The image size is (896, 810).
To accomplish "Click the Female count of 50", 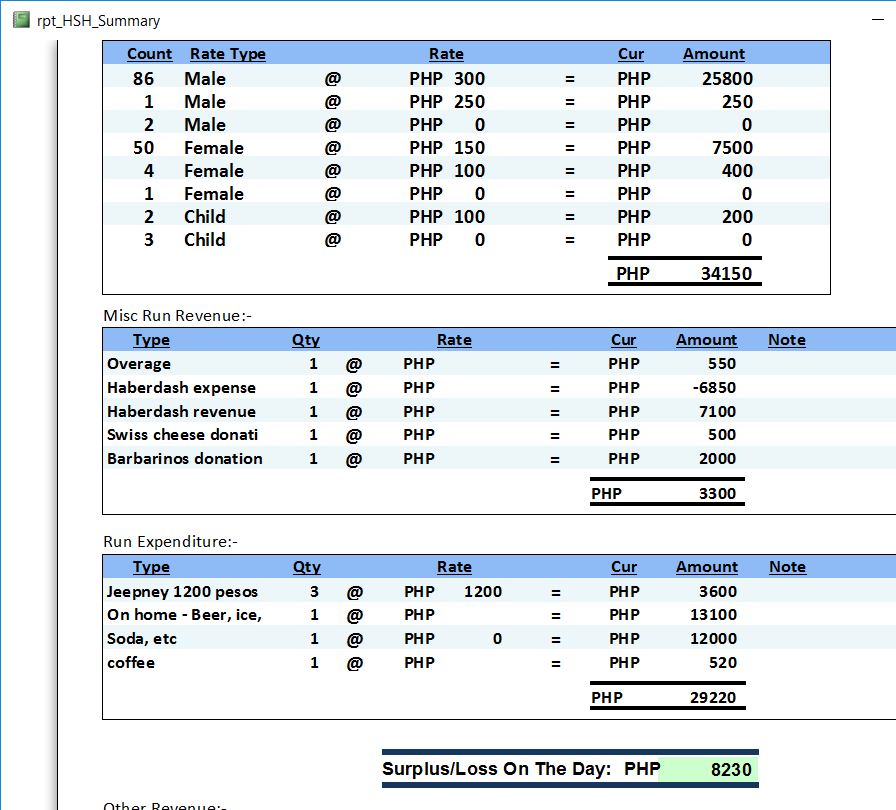I will tap(143, 148).
